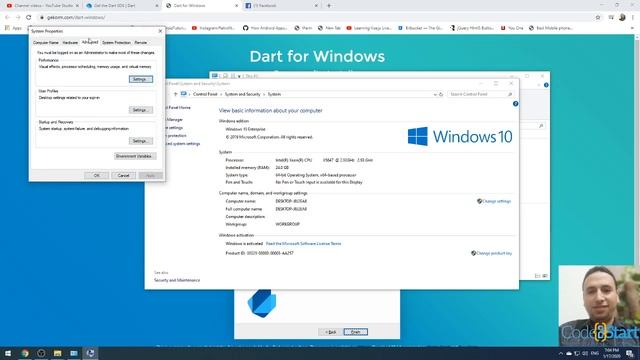Open the GitHub Android Apps bookmark

(x=265, y=28)
